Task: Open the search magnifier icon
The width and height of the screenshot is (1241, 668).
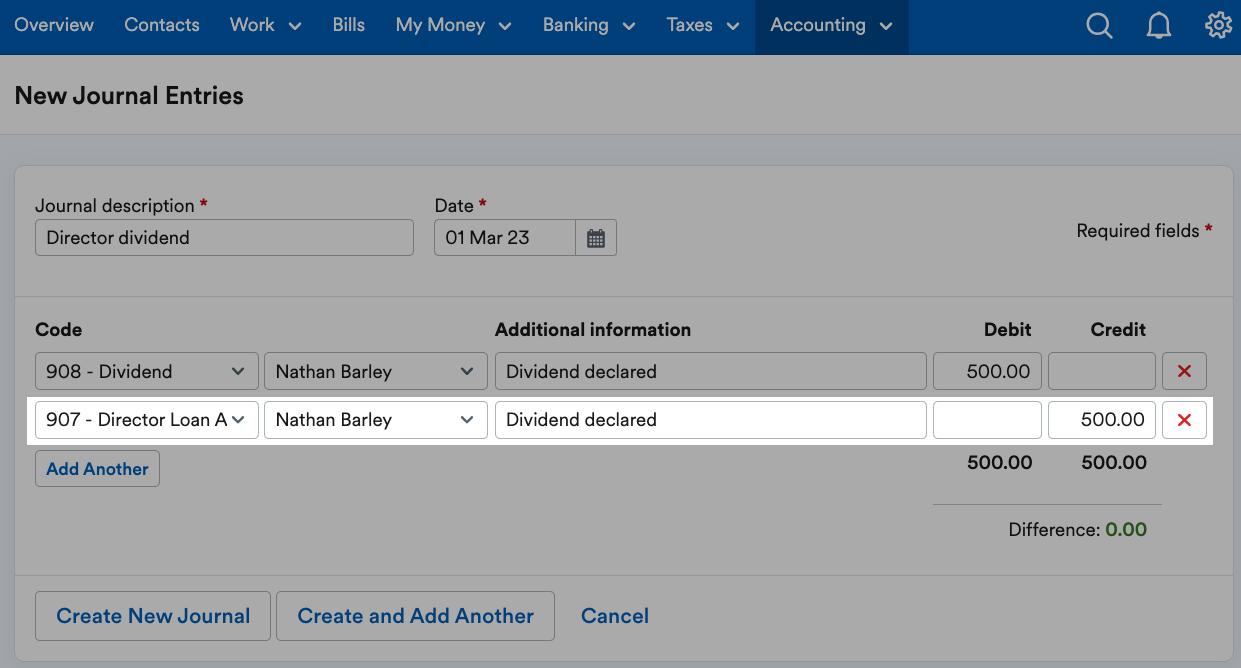Action: click(1099, 26)
